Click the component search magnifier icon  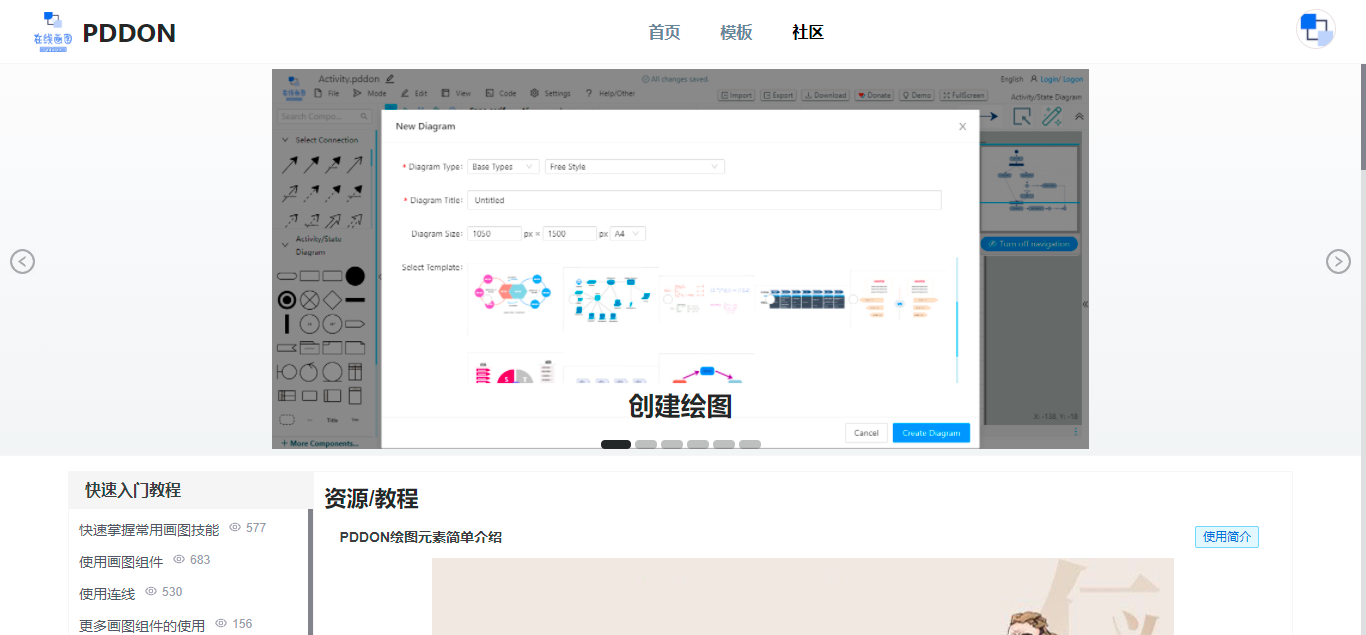tap(363, 117)
